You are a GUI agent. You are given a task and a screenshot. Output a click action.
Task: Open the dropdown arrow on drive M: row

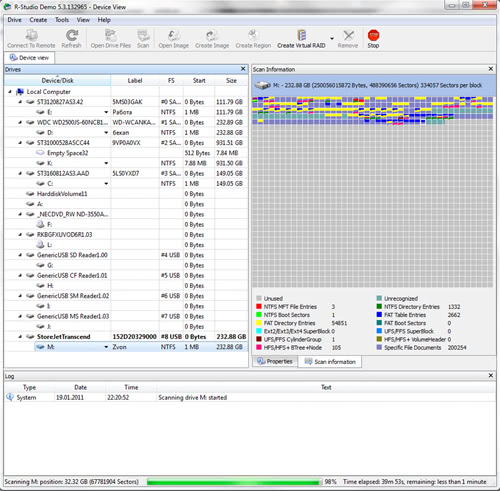[x=106, y=347]
